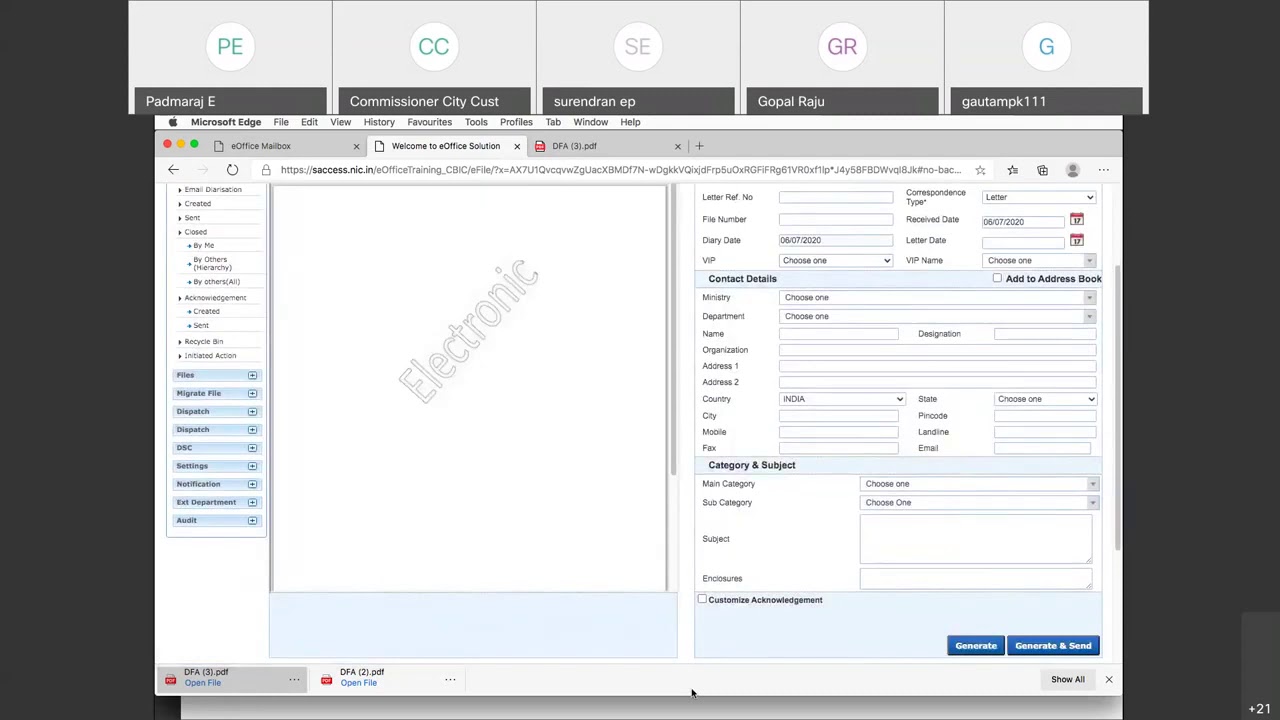Expand the Settings section plus icon

point(252,466)
